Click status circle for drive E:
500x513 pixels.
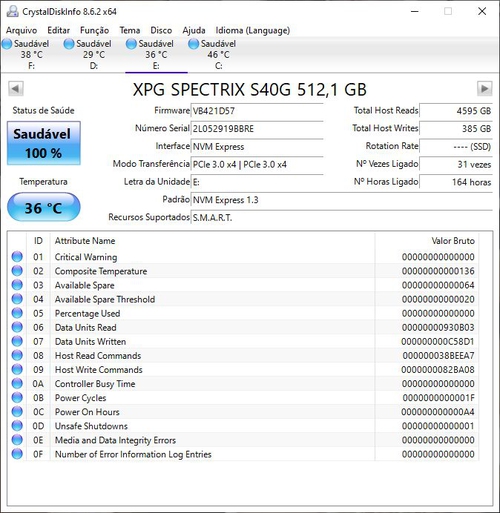[x=131, y=44]
